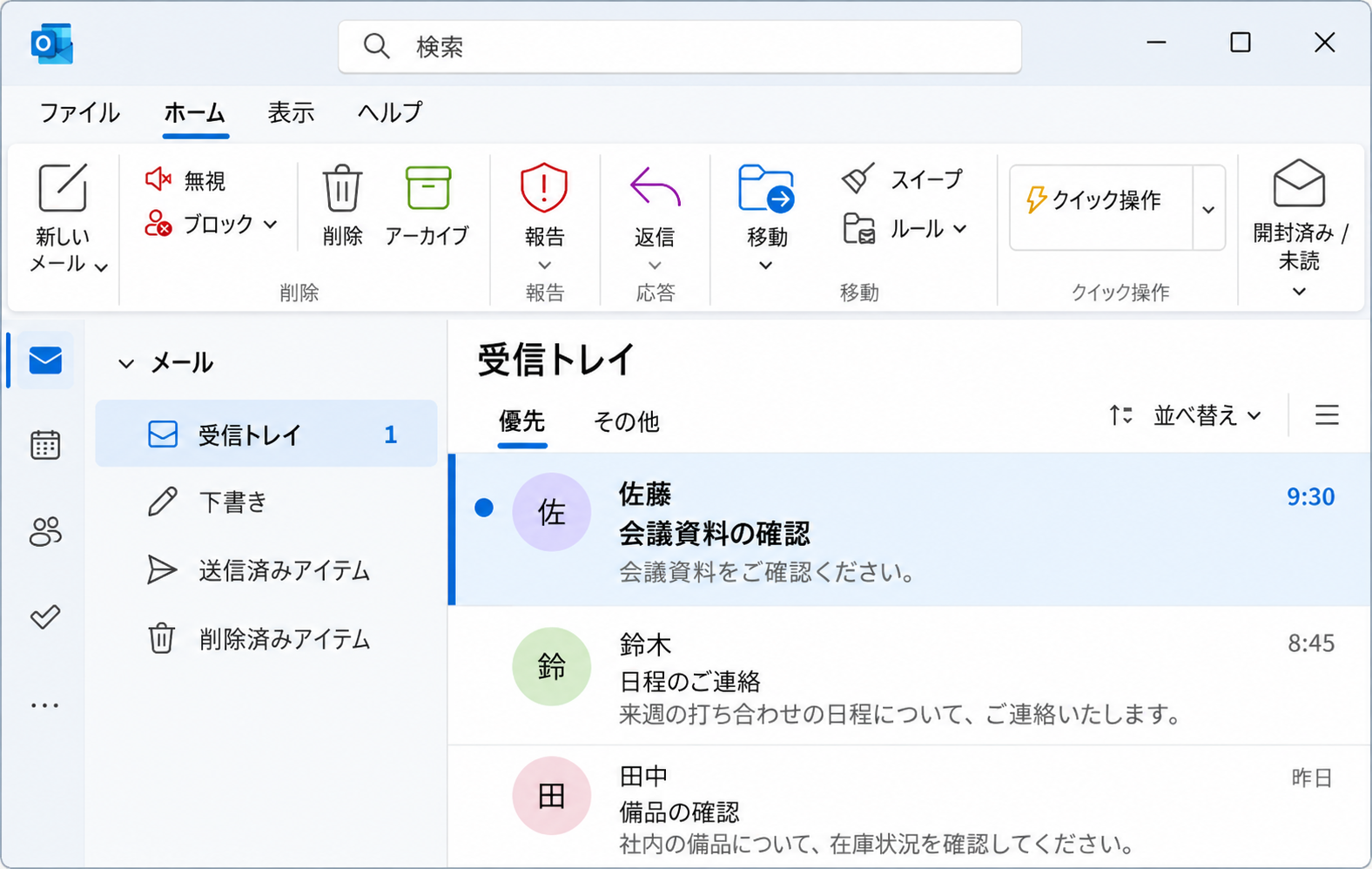
Task: Click the ルール folder icon
Action: point(858,229)
